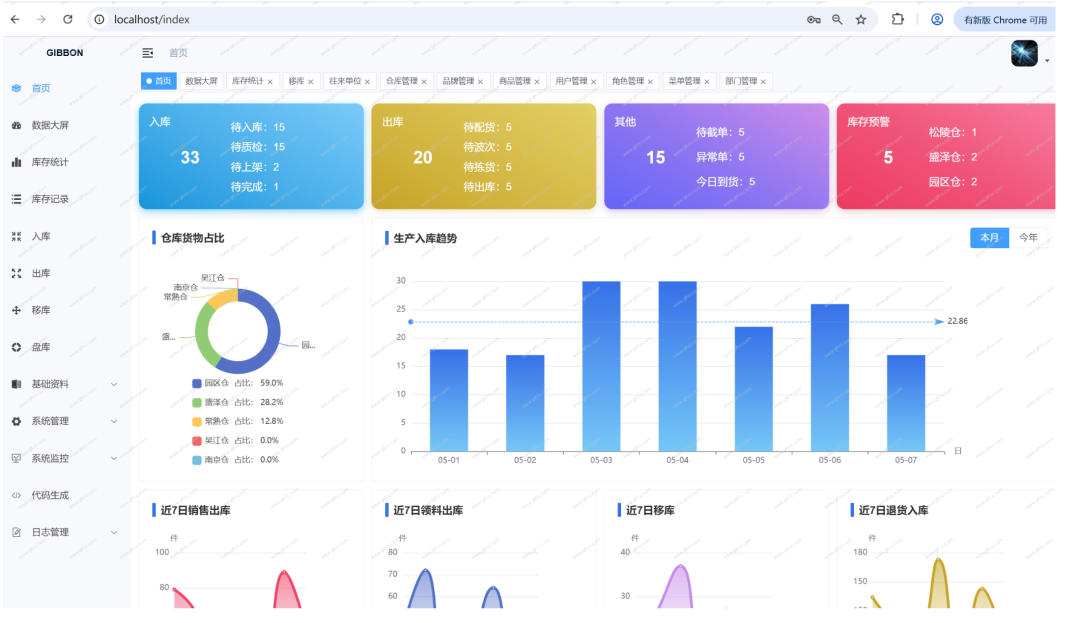
Task: Open 日志管理 edit sidebar icon
Action: [x=17, y=532]
